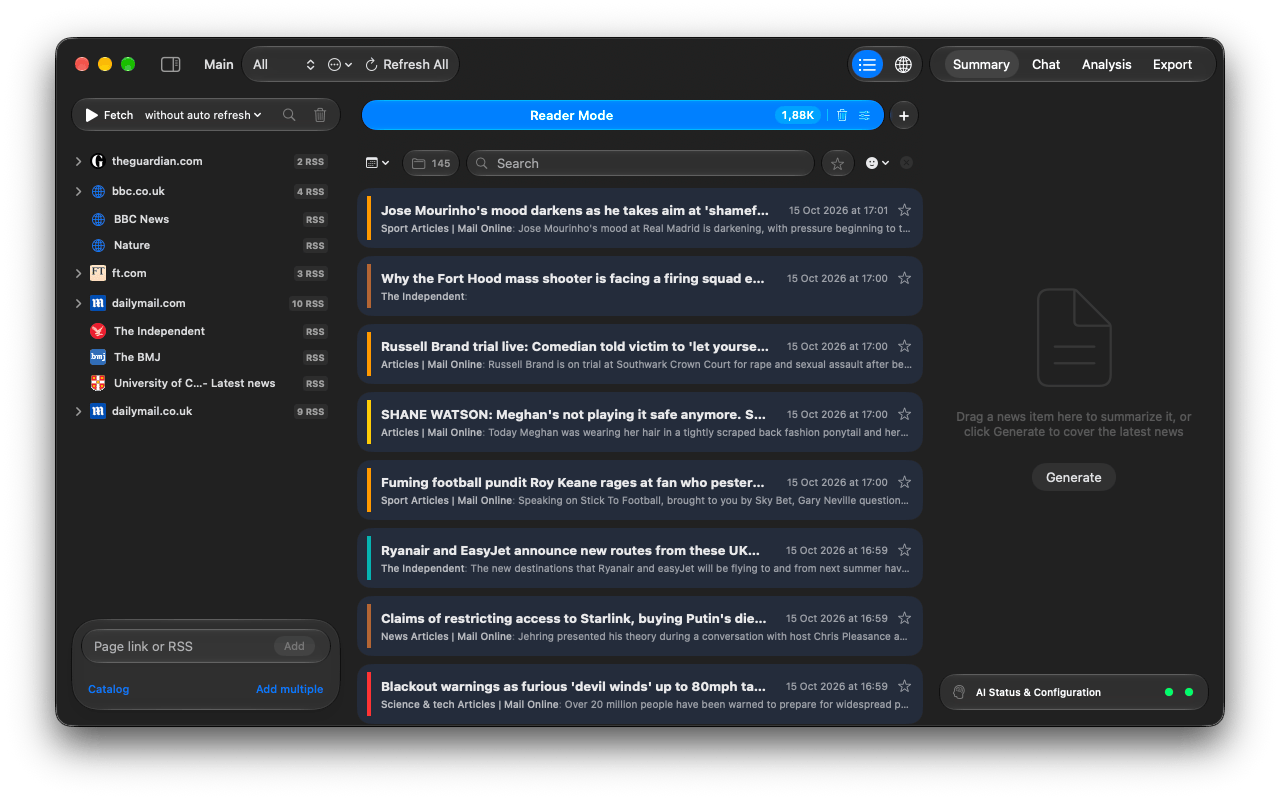Screen dimensions: 1280x800
Task: Click the Add multiple link
Action: click(289, 689)
